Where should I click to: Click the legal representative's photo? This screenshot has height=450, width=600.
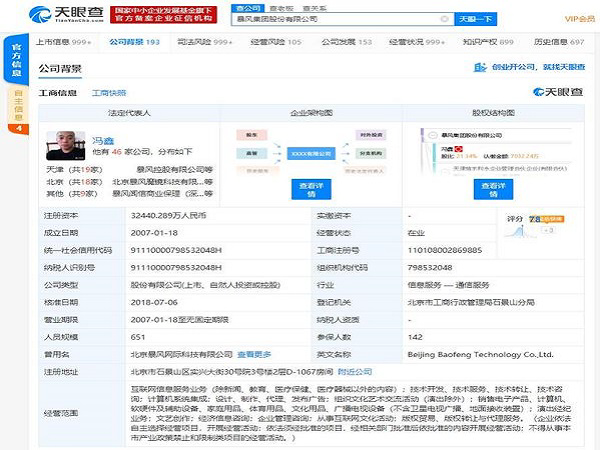65,145
